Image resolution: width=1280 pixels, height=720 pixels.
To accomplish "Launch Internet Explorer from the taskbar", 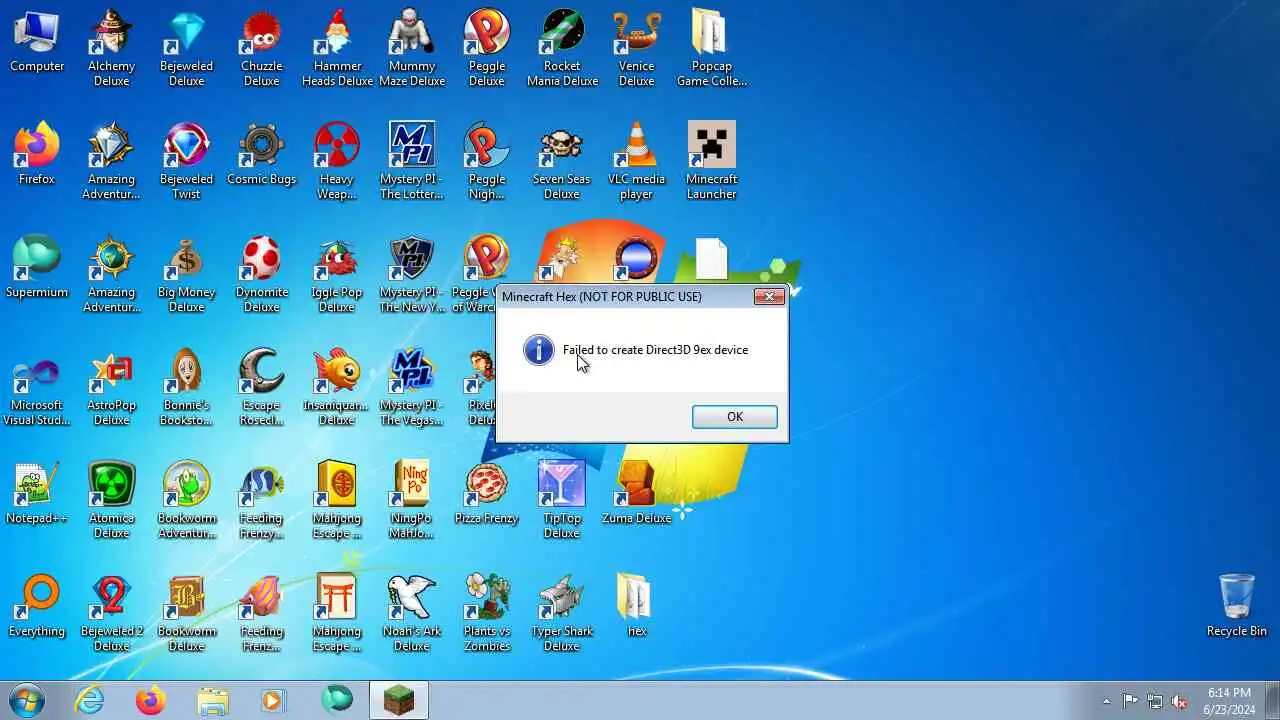I will coord(90,701).
